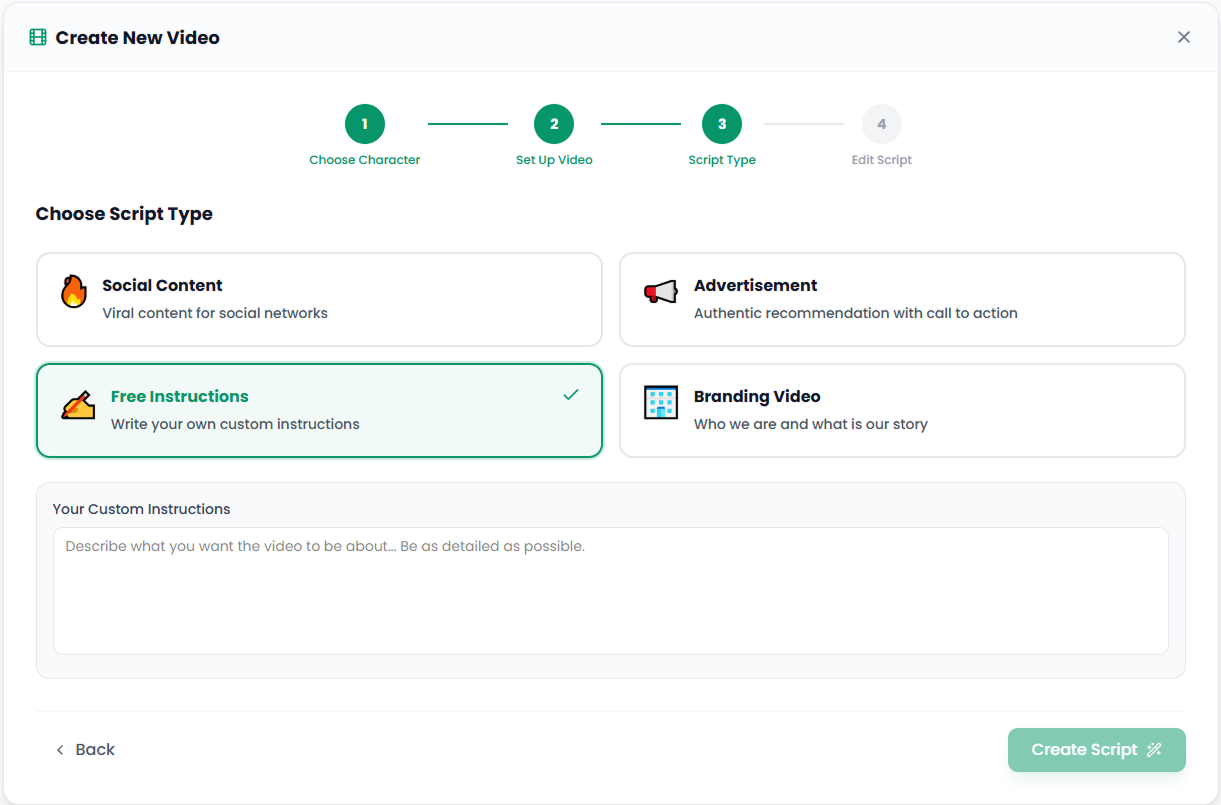
Task: Click the step 3 circle indicator
Action: [722, 124]
